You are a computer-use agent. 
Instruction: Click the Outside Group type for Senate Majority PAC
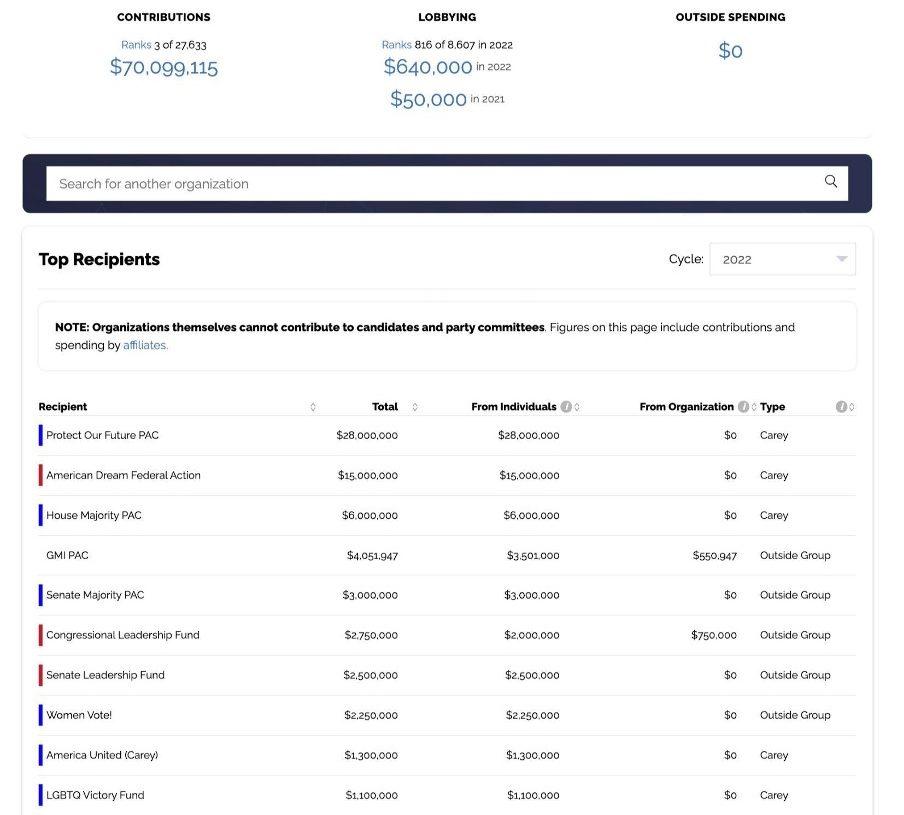pyautogui.click(x=795, y=595)
